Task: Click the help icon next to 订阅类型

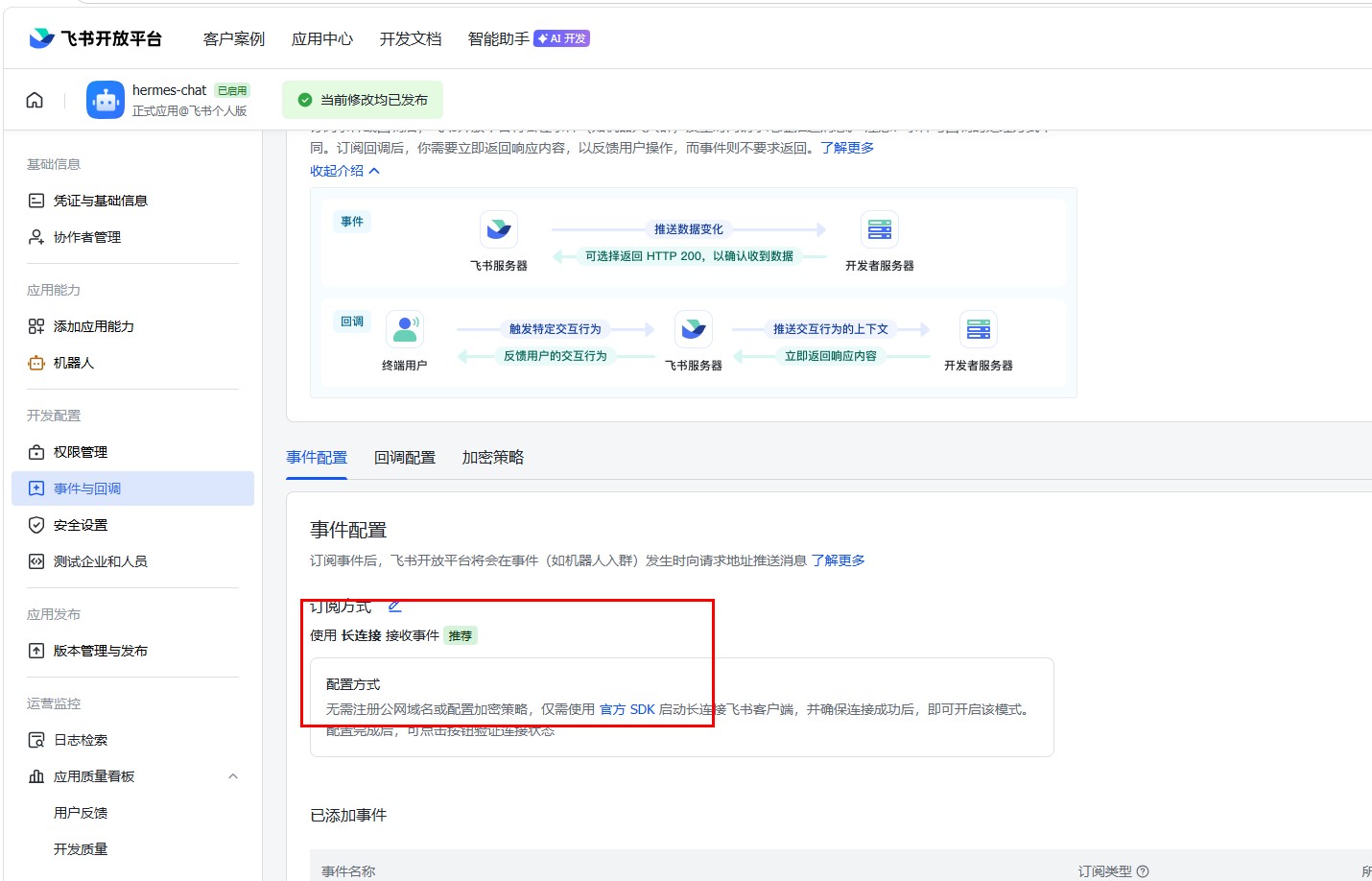Action: (x=1143, y=871)
